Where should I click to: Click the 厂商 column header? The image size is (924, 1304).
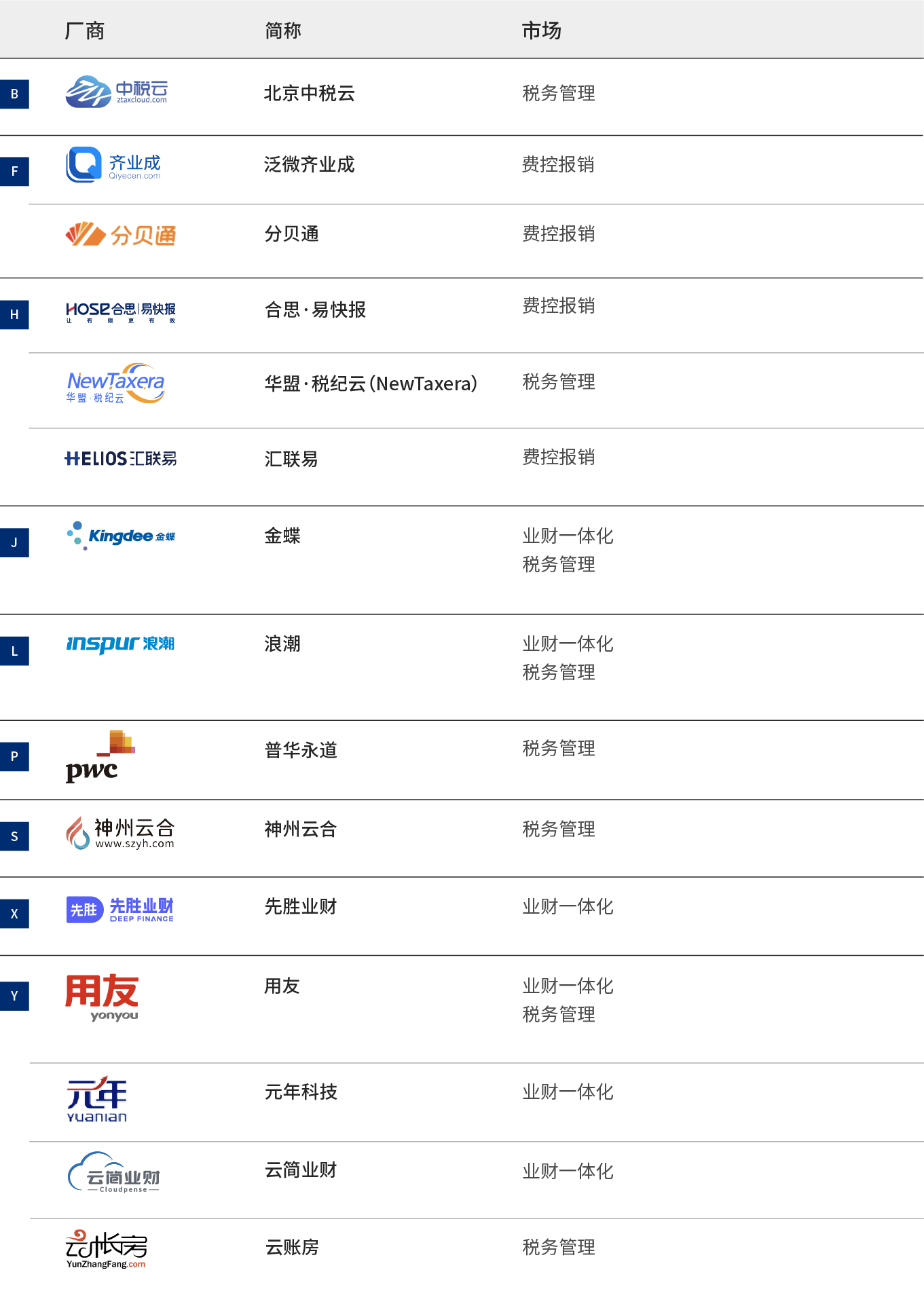(x=85, y=31)
